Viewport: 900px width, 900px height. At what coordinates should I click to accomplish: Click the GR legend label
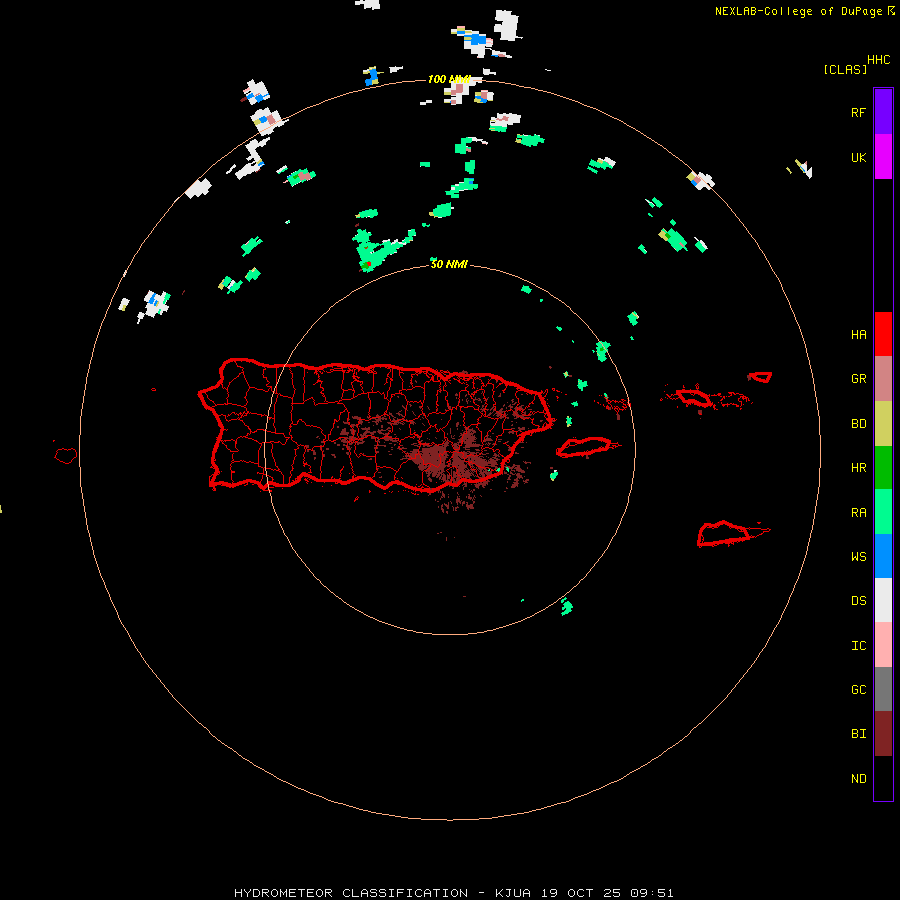[x=858, y=379]
